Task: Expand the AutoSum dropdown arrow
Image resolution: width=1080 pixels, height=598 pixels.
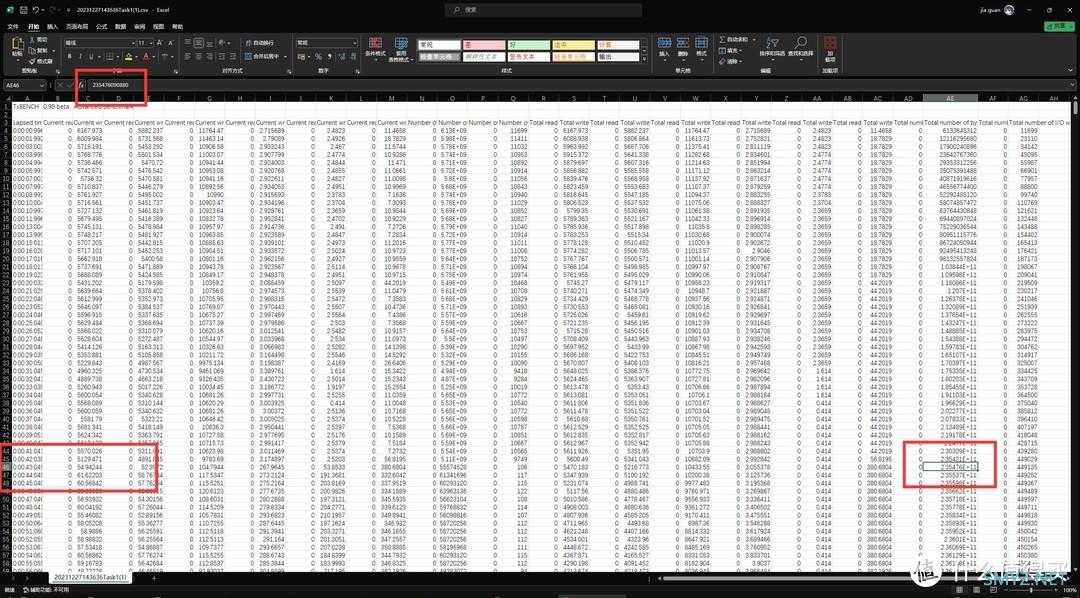Action: point(754,39)
